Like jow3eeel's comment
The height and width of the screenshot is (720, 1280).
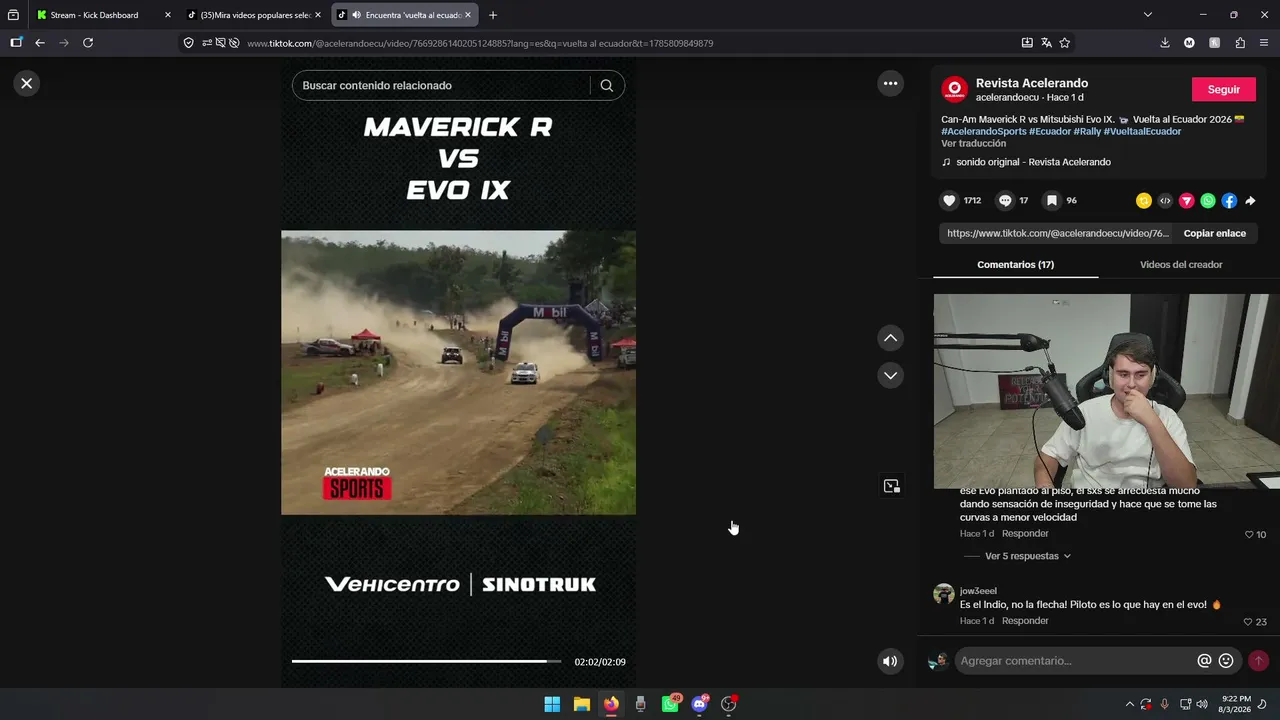point(1248,622)
